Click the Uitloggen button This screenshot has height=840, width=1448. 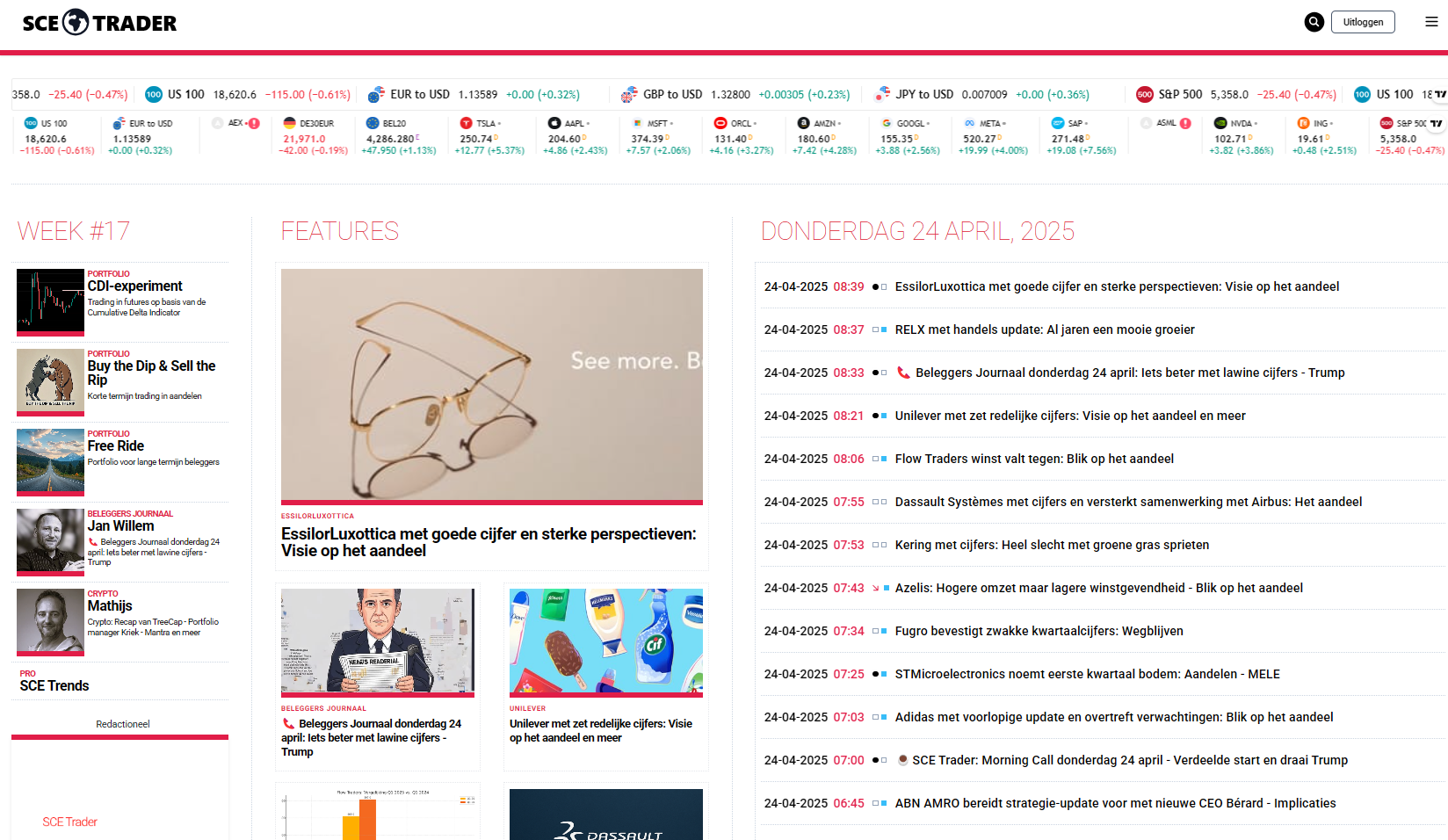1363,22
